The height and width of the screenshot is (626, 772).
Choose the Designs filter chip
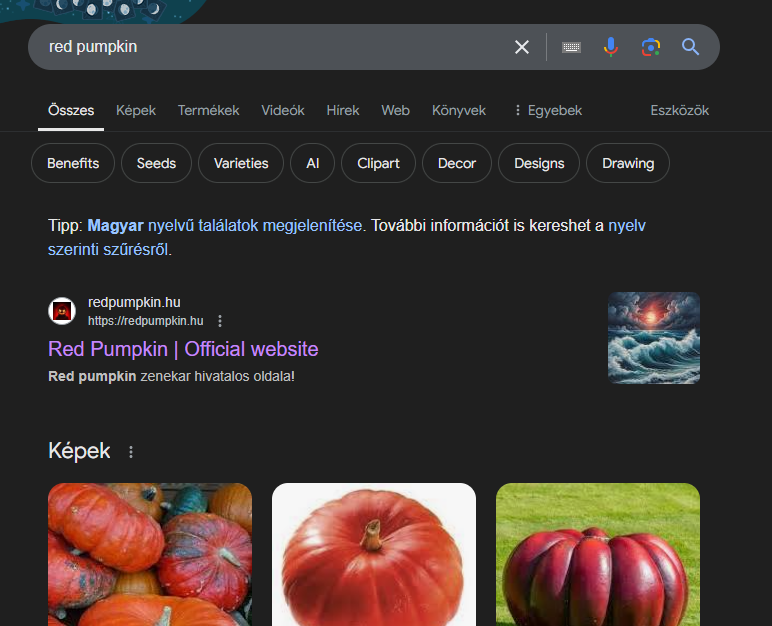point(539,163)
